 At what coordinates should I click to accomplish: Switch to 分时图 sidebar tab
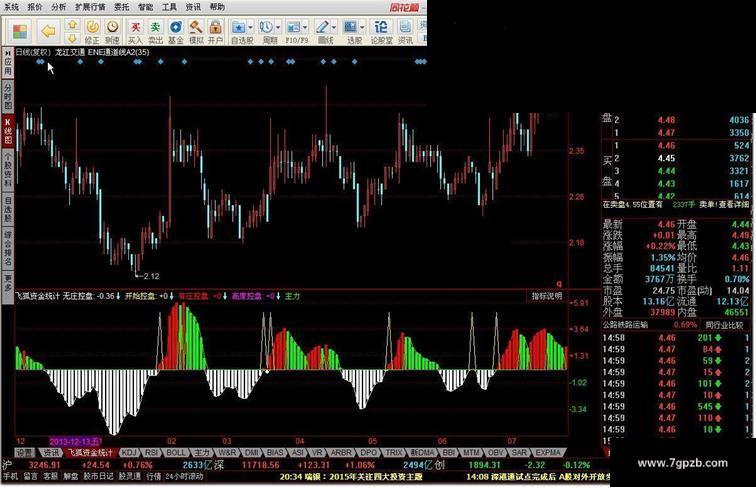pos(8,96)
